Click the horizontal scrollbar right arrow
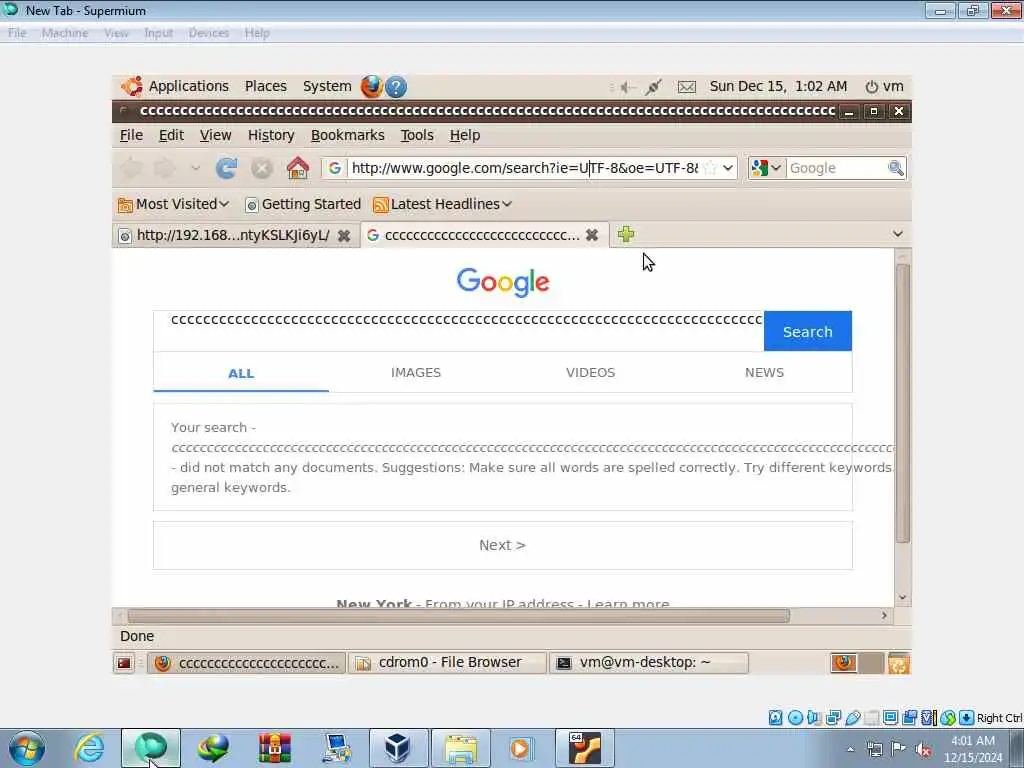Image resolution: width=1024 pixels, height=768 pixels. click(x=884, y=616)
